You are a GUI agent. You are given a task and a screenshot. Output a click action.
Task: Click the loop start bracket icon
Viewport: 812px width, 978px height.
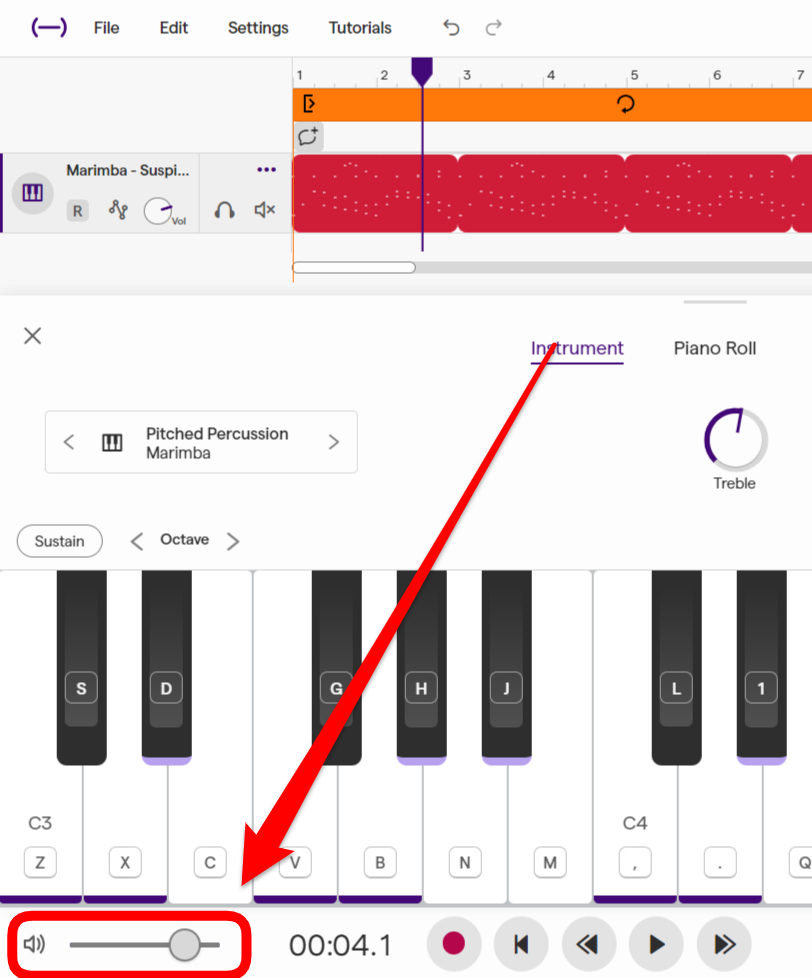pyautogui.click(x=309, y=104)
